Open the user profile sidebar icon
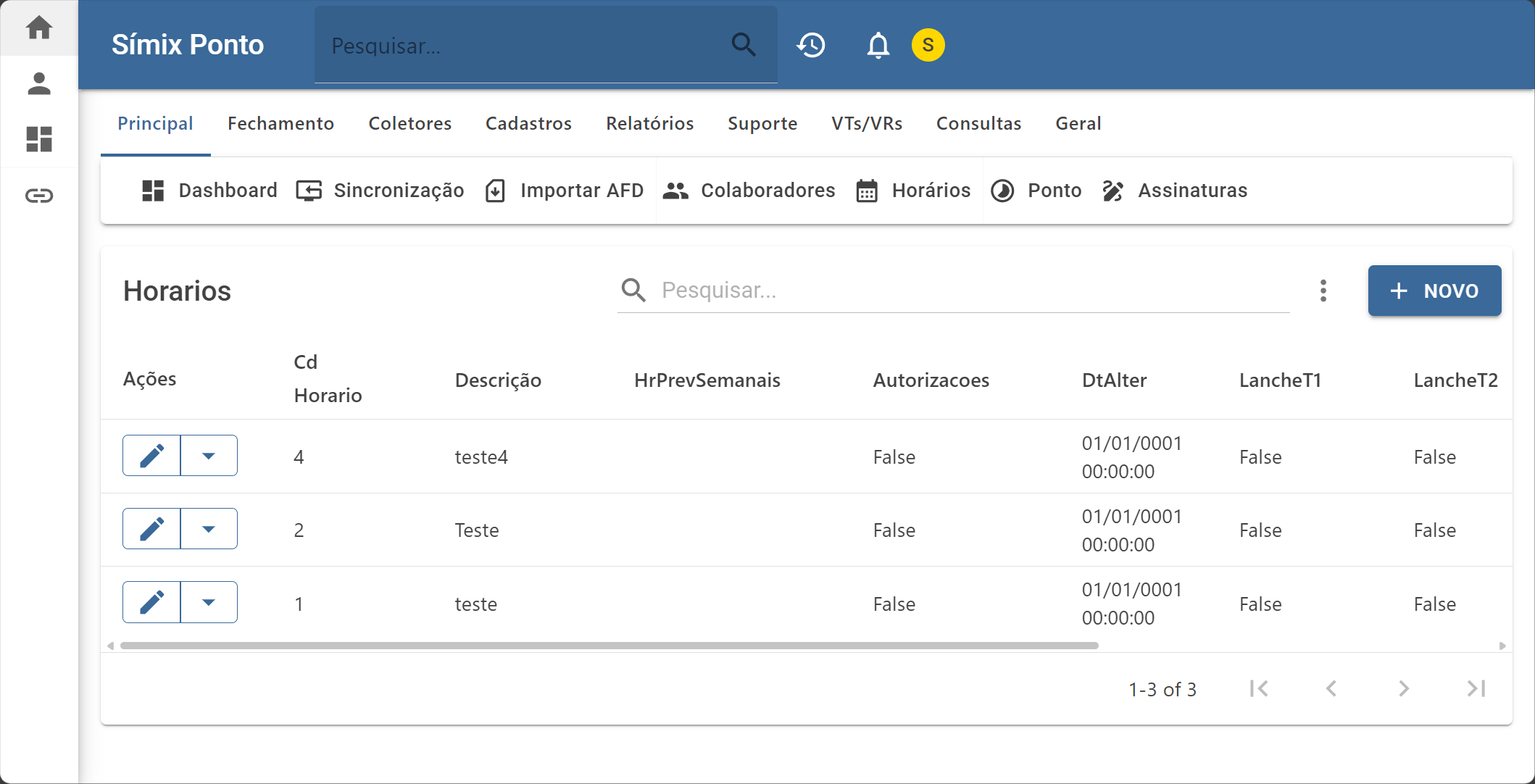This screenshot has height=784, width=1535. point(39,84)
